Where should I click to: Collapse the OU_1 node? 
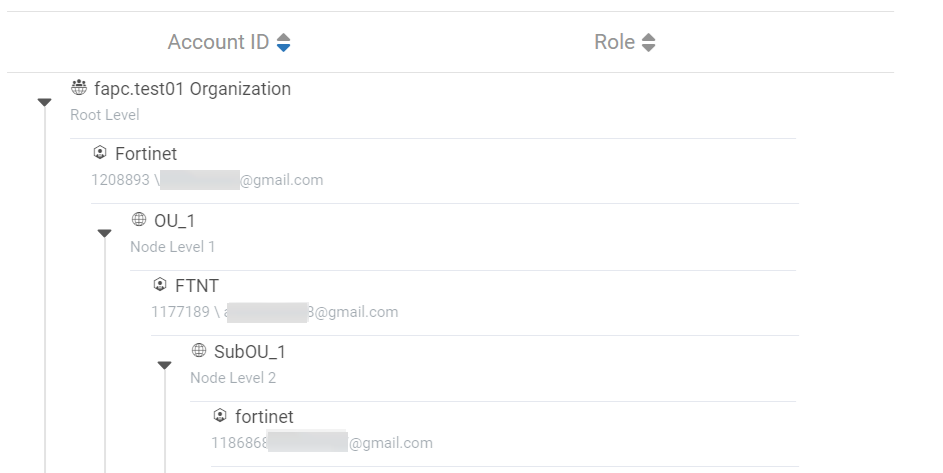click(x=104, y=233)
